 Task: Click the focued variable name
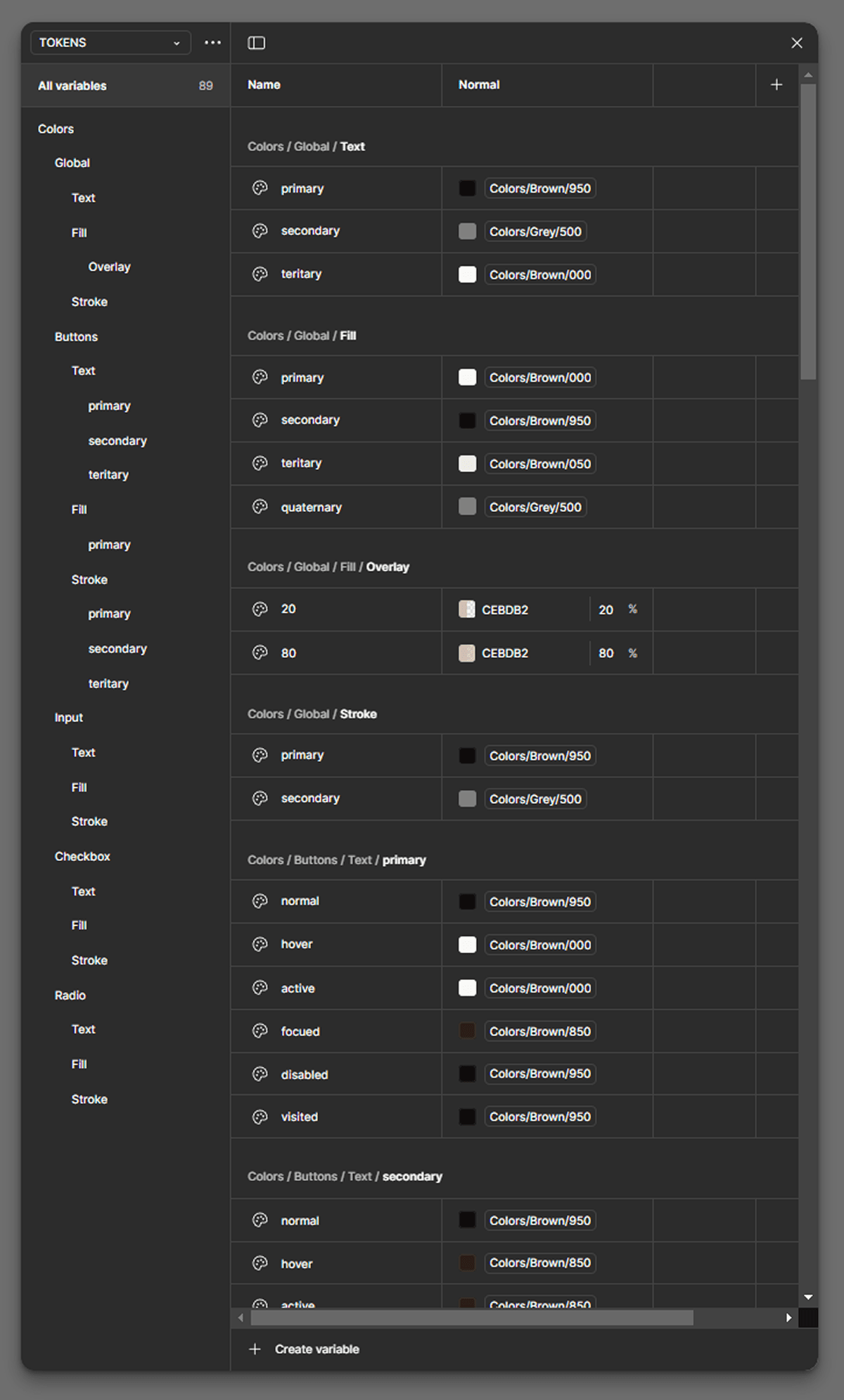[x=300, y=1031]
